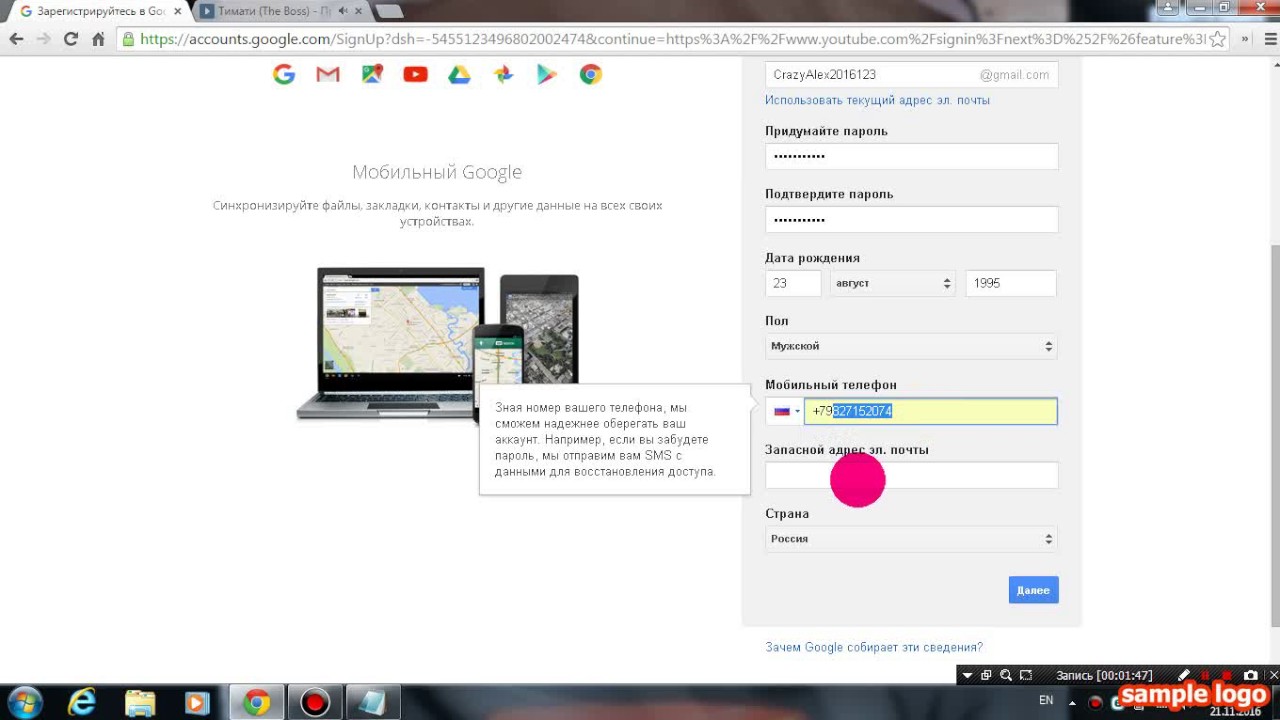Stop recording with the red stop icon
Image resolution: width=1280 pixels, height=720 pixels.
coord(1228,675)
